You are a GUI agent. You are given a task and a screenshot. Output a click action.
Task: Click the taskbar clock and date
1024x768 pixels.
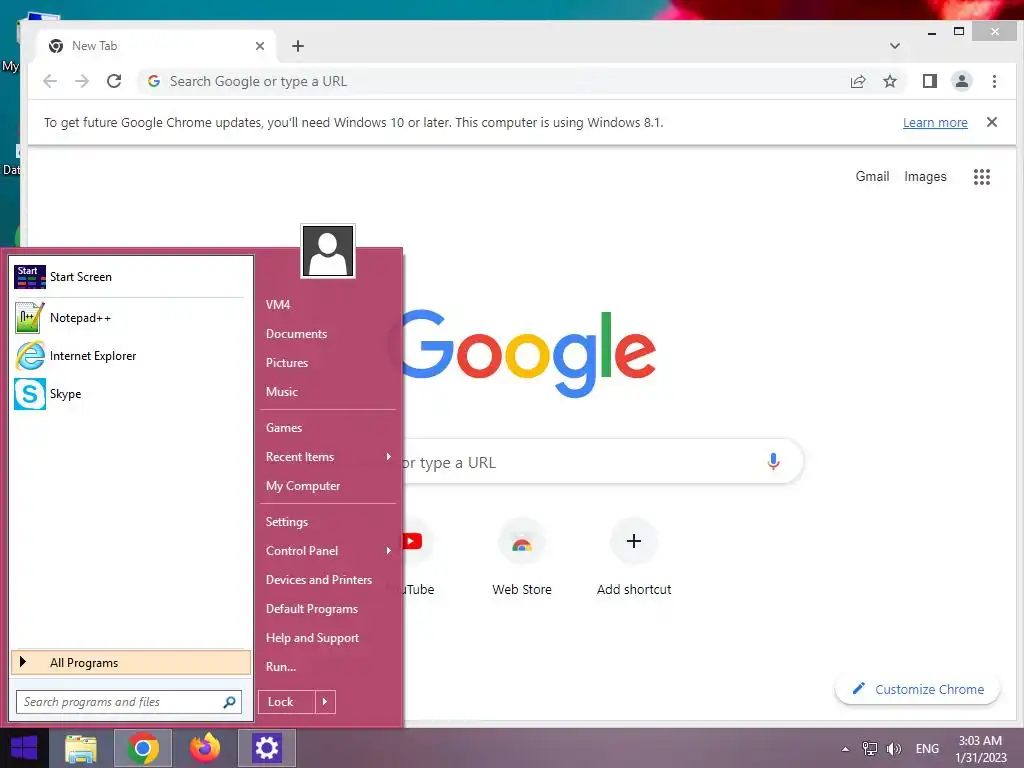(980, 749)
